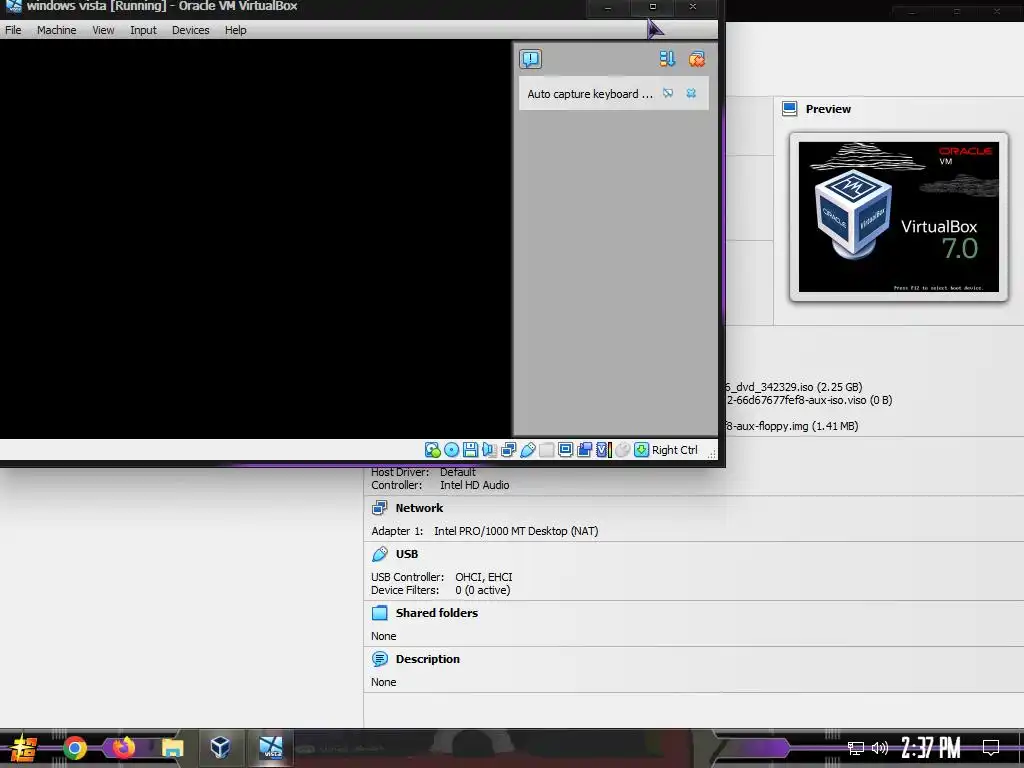Click the dvd_342329.iso (2.25 GB) entry

click(x=795, y=387)
